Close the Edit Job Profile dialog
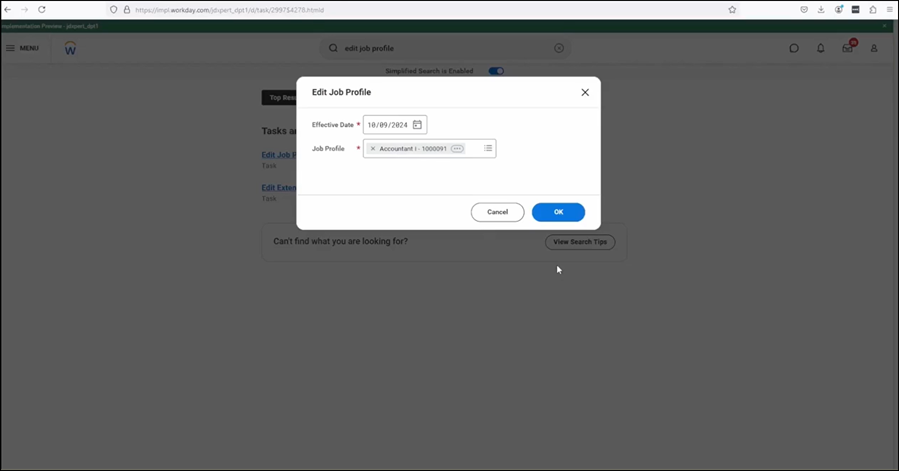 click(x=585, y=92)
